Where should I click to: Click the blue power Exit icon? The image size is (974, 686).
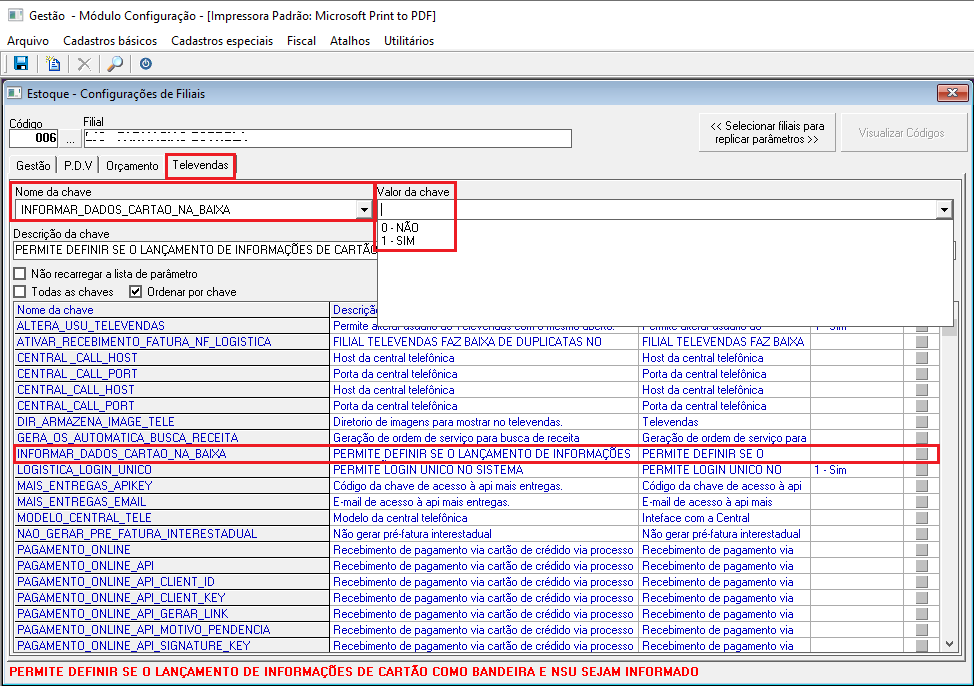(146, 64)
